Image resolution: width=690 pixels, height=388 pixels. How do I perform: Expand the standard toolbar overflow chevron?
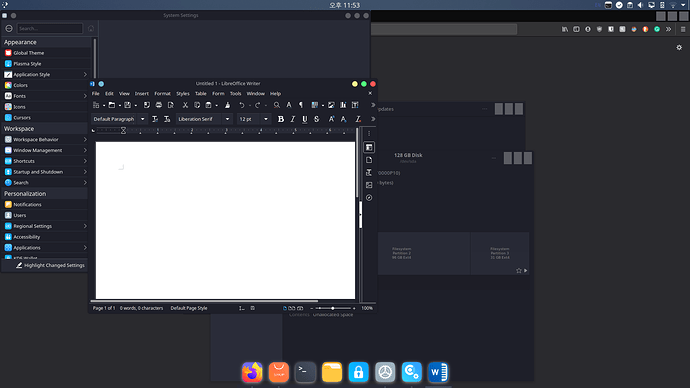[373, 105]
